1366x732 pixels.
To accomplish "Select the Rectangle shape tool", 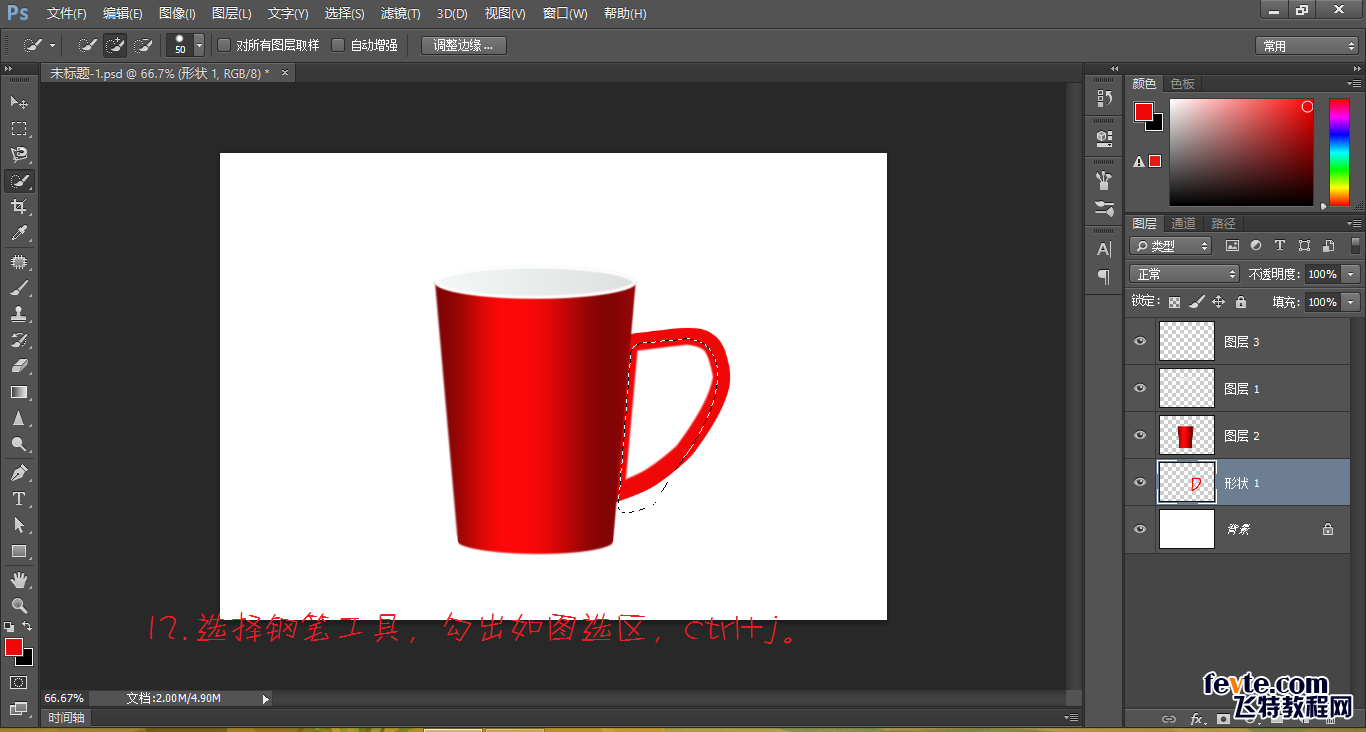I will (x=19, y=551).
